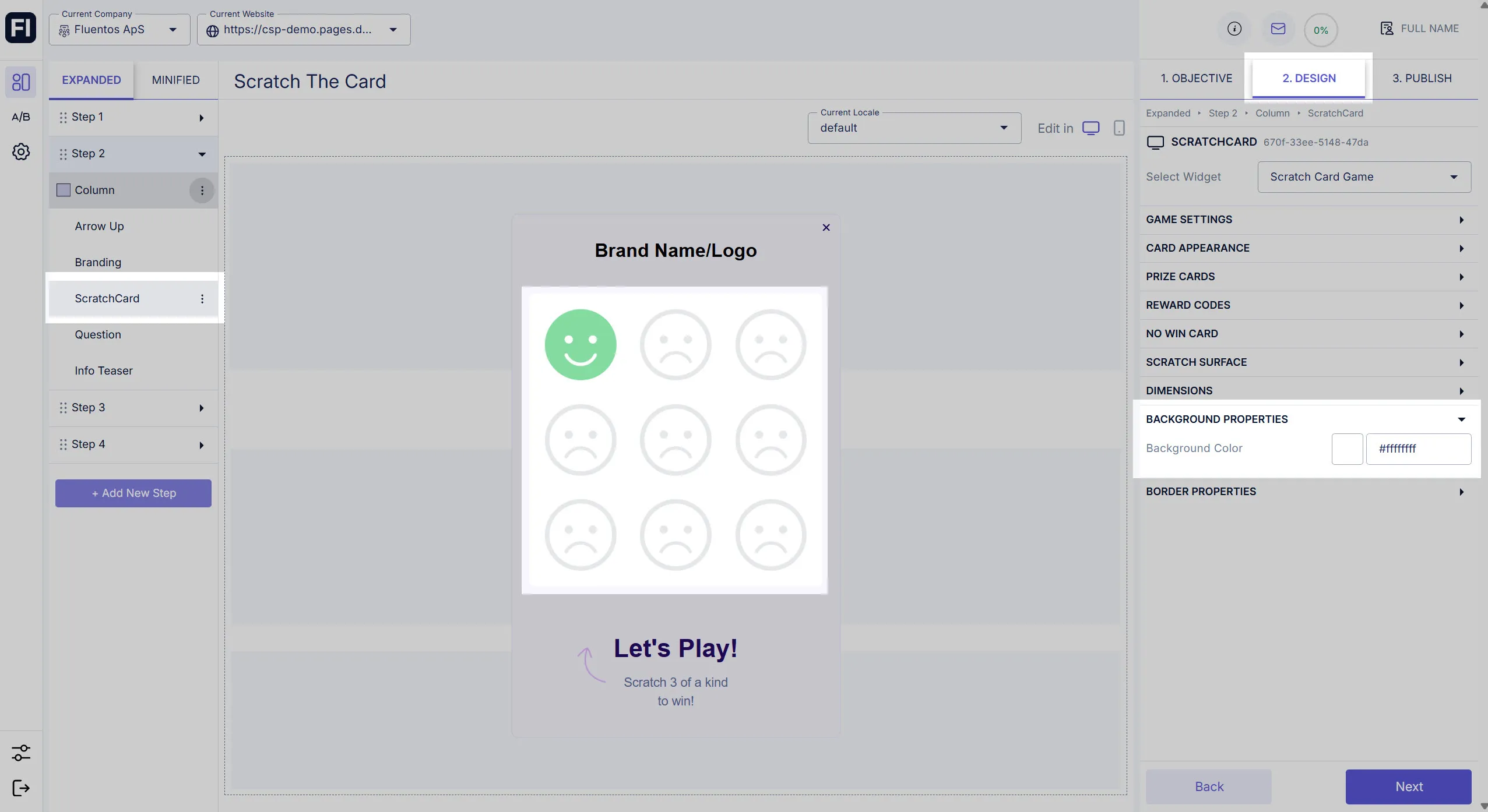1488x812 pixels.
Task: Click the Column breadcrumb link
Action: pyautogui.click(x=1272, y=114)
